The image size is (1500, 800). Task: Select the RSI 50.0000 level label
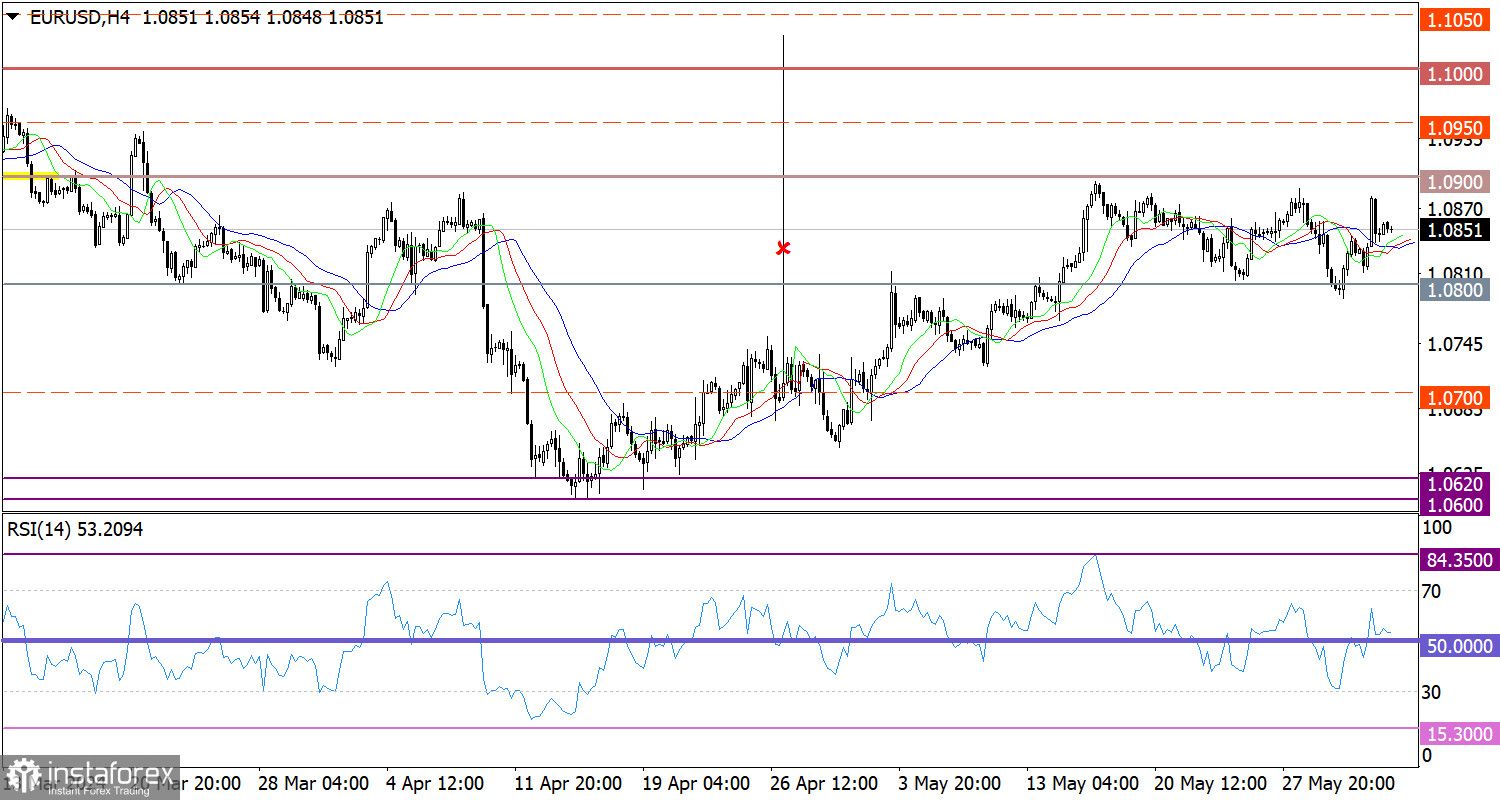(x=1459, y=647)
